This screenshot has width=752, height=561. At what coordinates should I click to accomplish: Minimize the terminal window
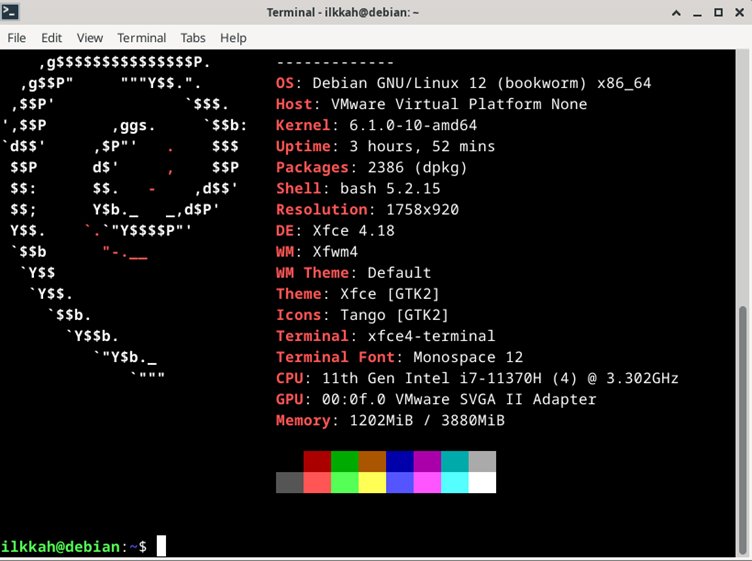coord(698,12)
